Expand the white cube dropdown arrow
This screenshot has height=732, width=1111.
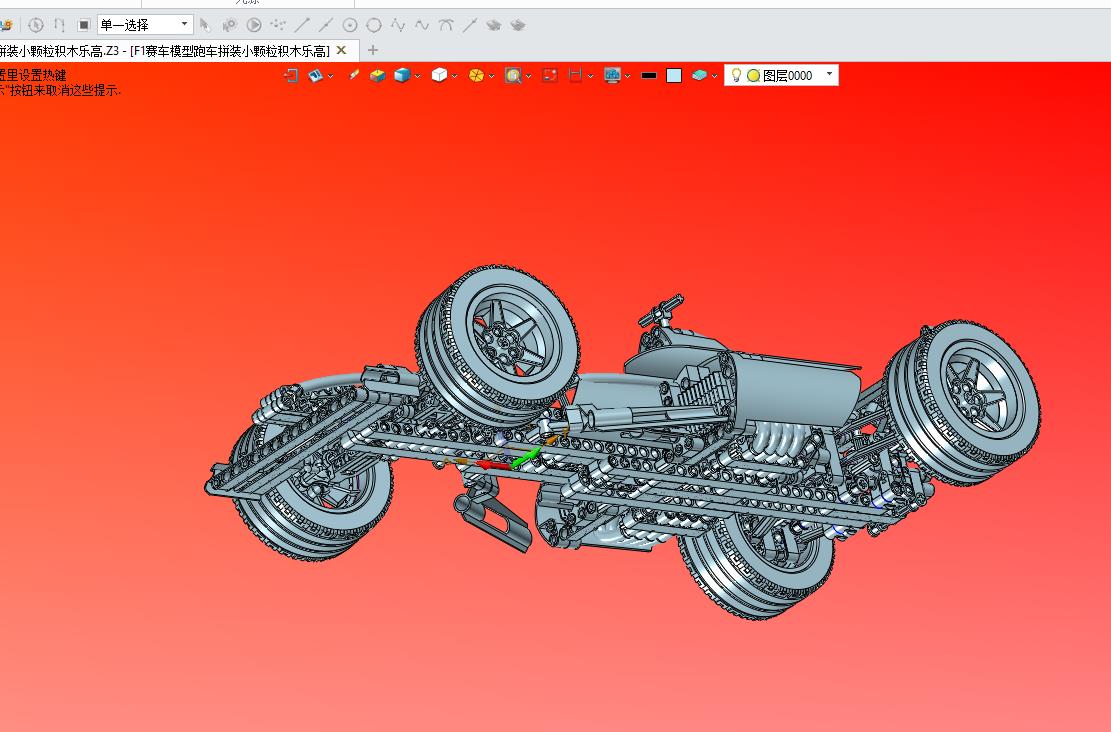click(x=454, y=76)
